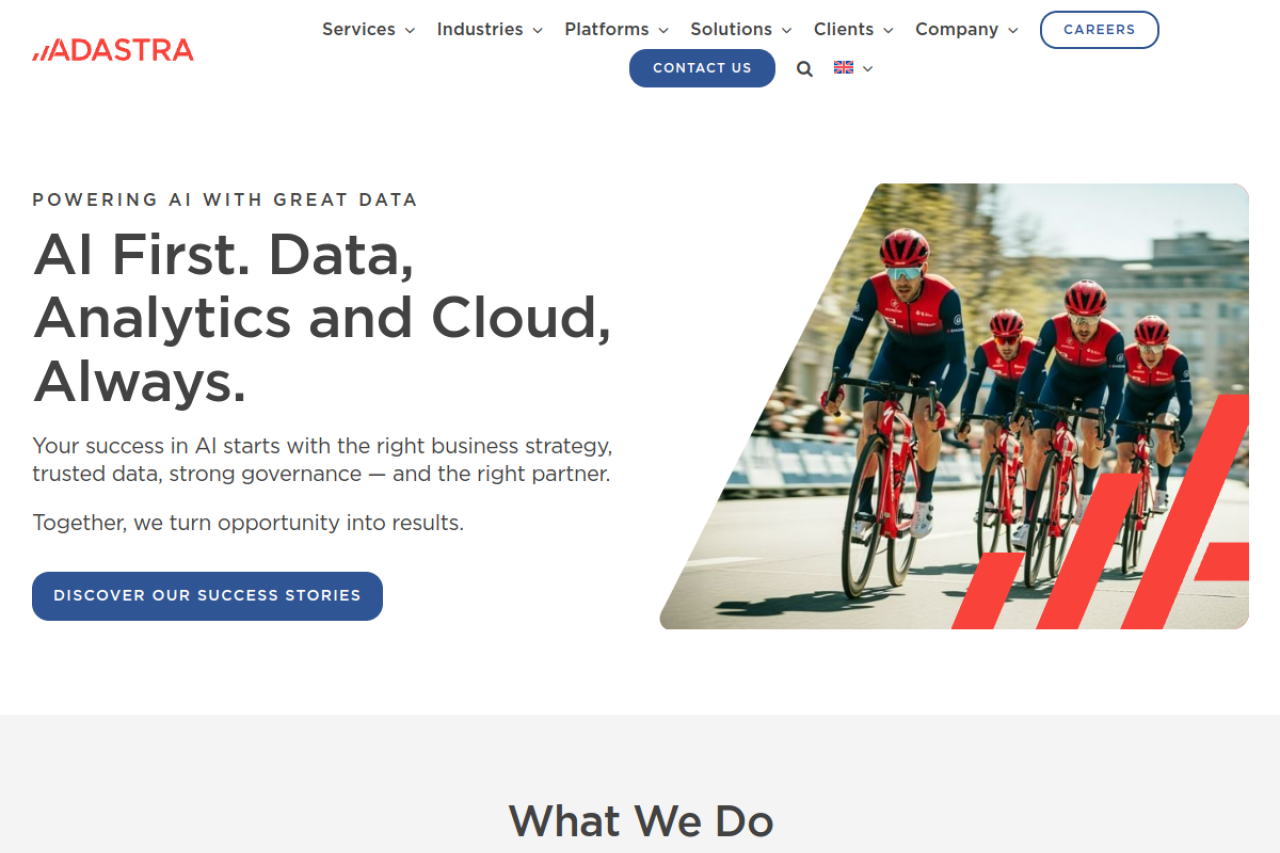Open the search magnifier icon

pos(805,69)
